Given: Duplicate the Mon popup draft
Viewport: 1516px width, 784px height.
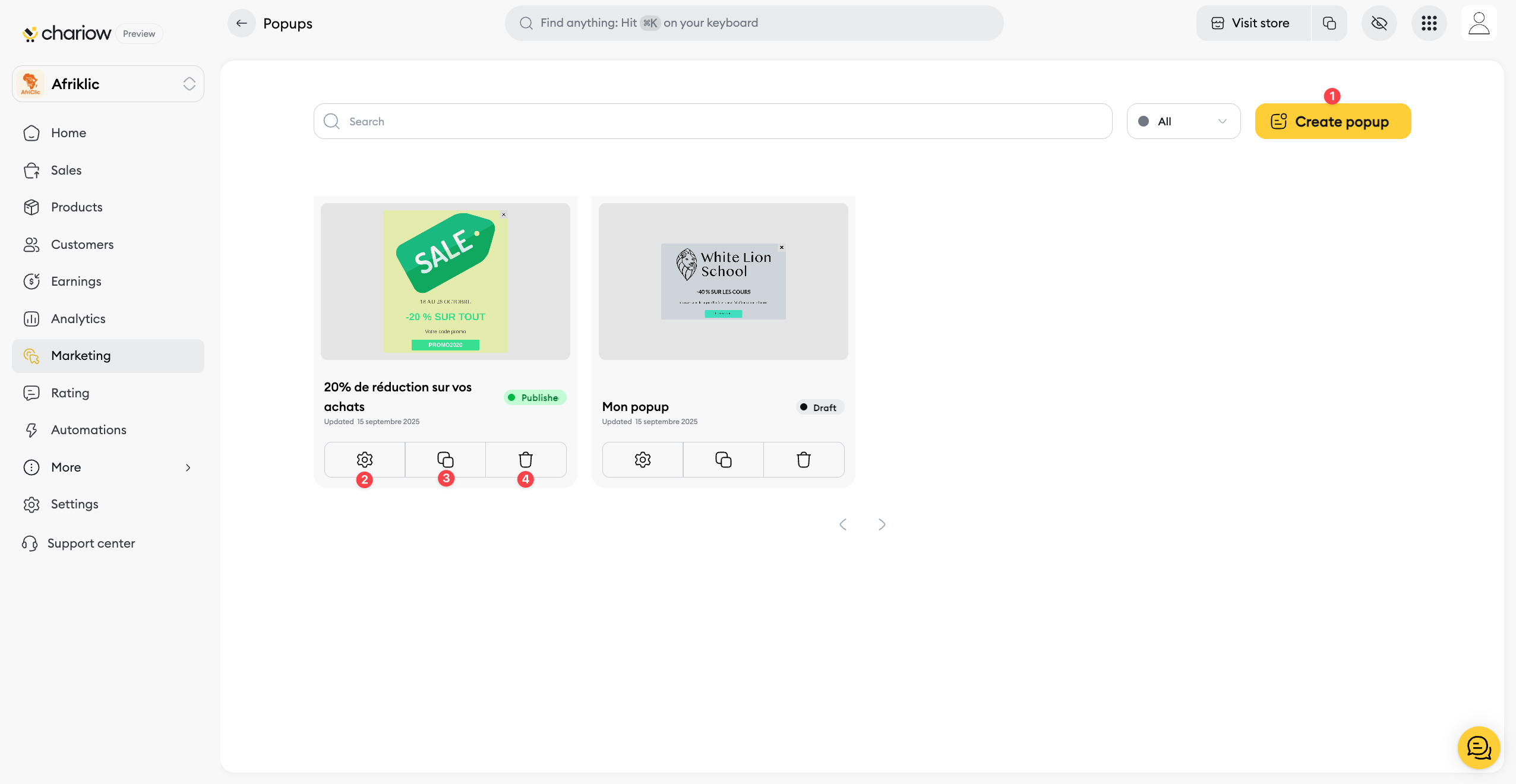Looking at the screenshot, I should pos(723,459).
